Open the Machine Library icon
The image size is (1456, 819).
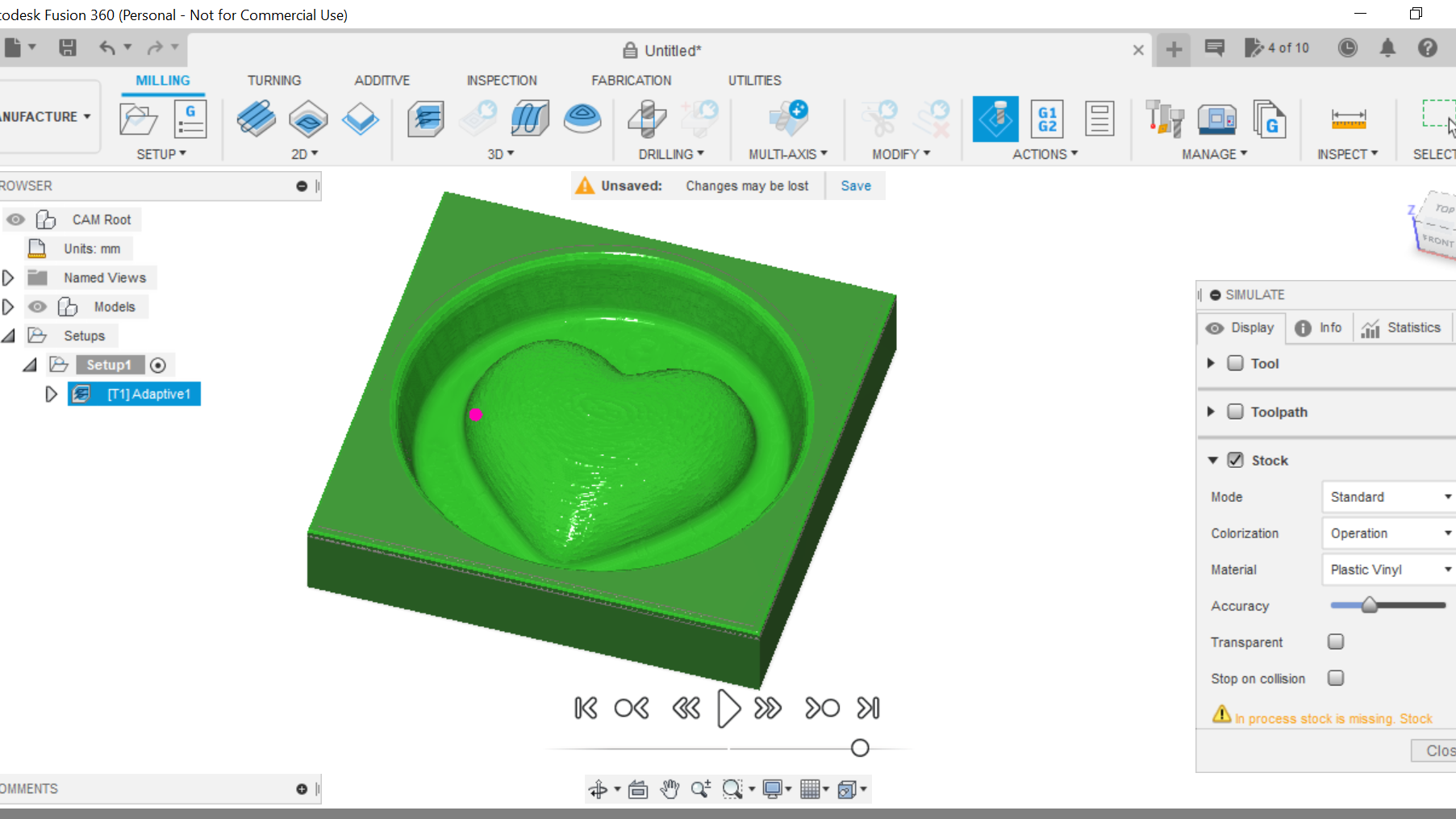[1217, 119]
